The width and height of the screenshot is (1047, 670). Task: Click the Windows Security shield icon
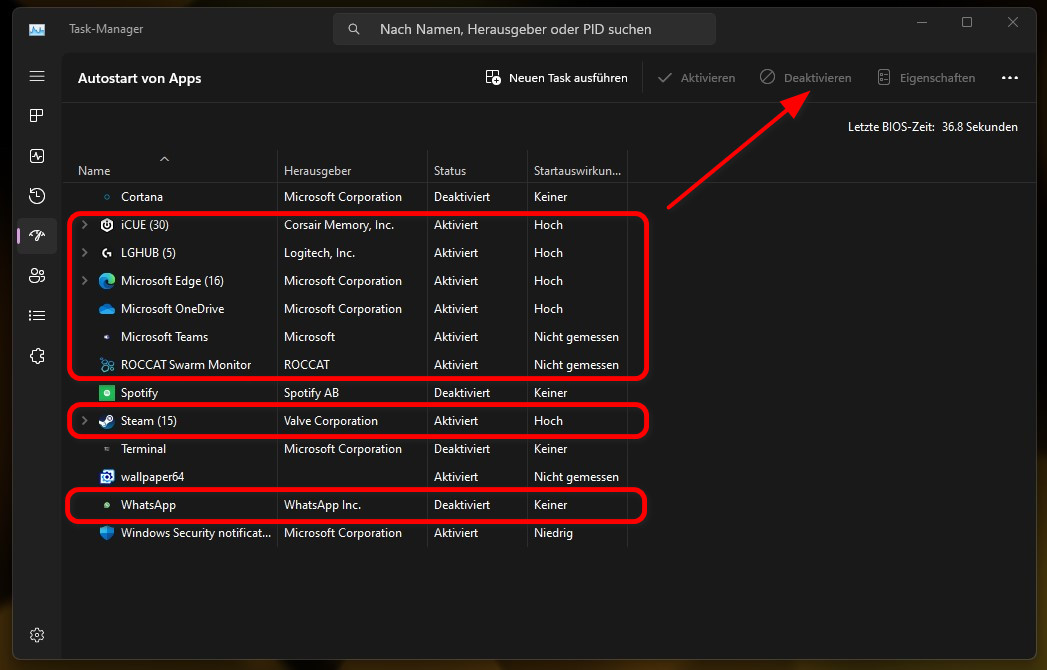(x=107, y=533)
